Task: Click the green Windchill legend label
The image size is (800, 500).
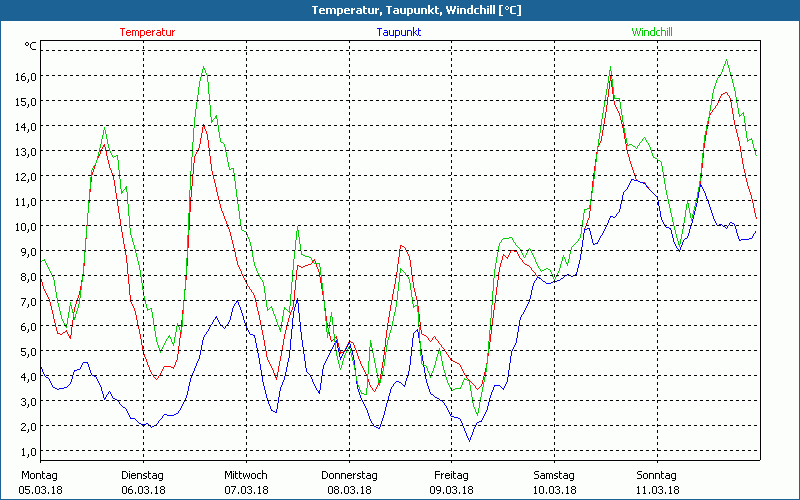Action: pyautogui.click(x=652, y=32)
